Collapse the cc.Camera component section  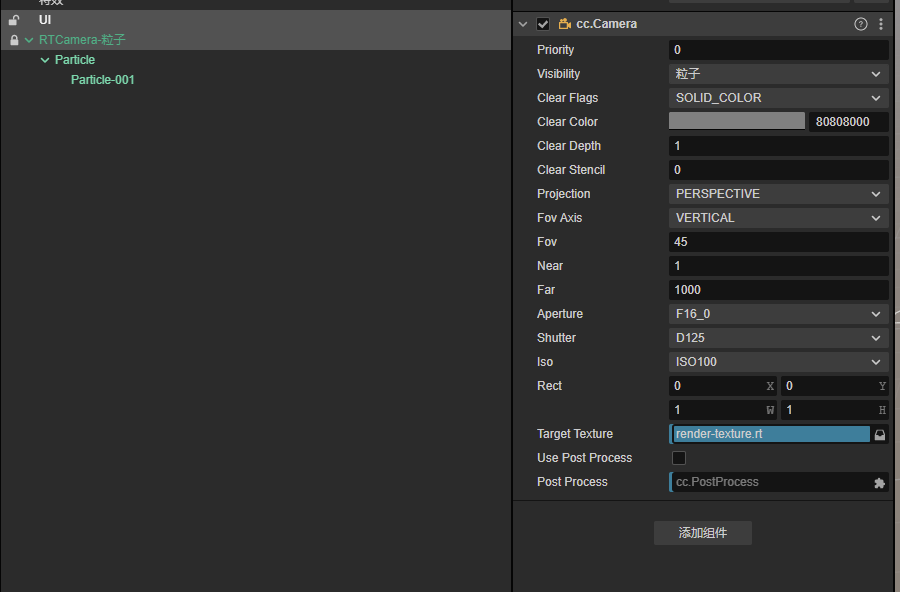[x=523, y=24]
